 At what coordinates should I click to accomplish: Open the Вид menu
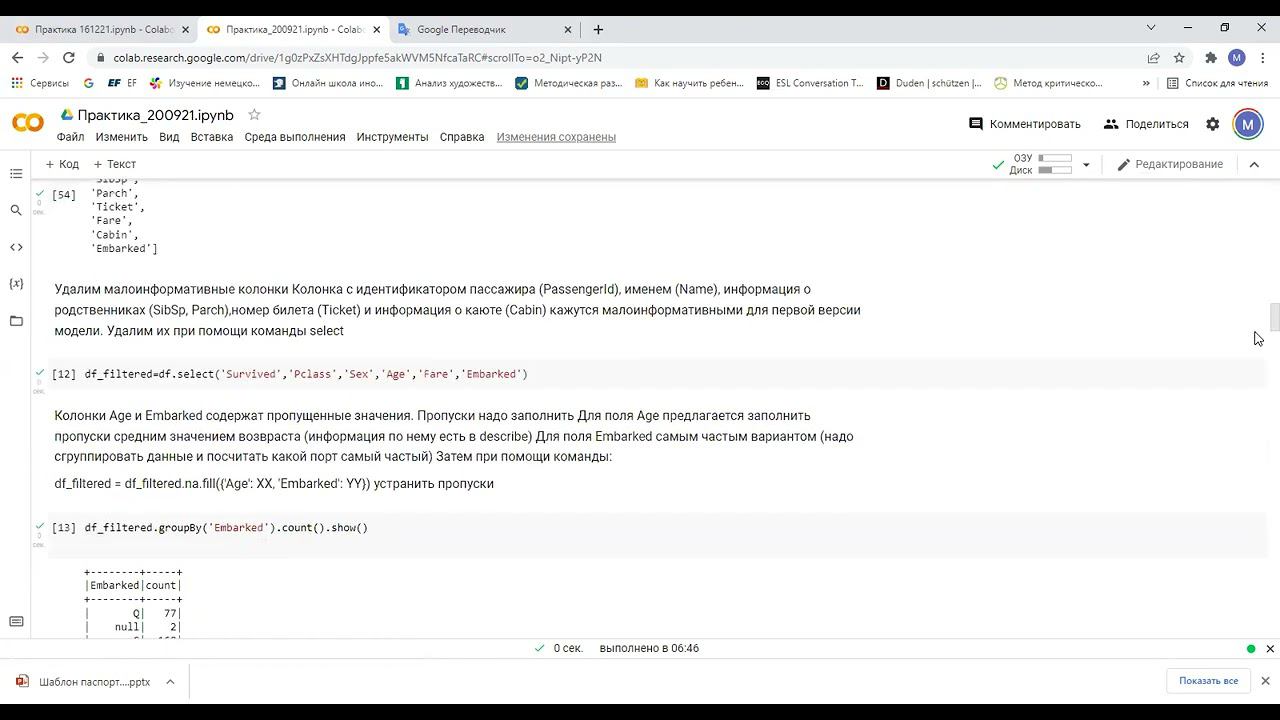169,137
